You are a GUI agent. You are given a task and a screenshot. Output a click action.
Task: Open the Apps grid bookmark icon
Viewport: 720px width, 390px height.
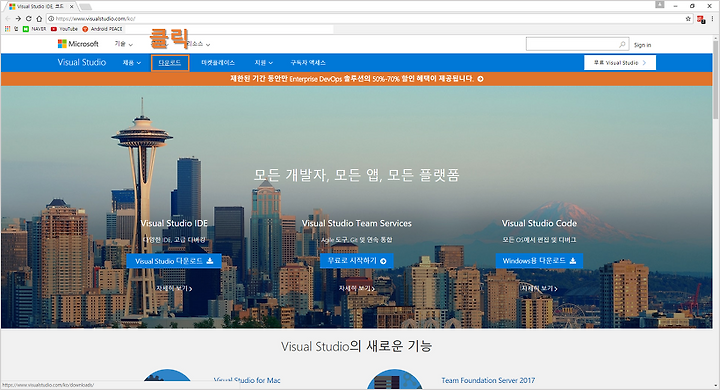7,28
